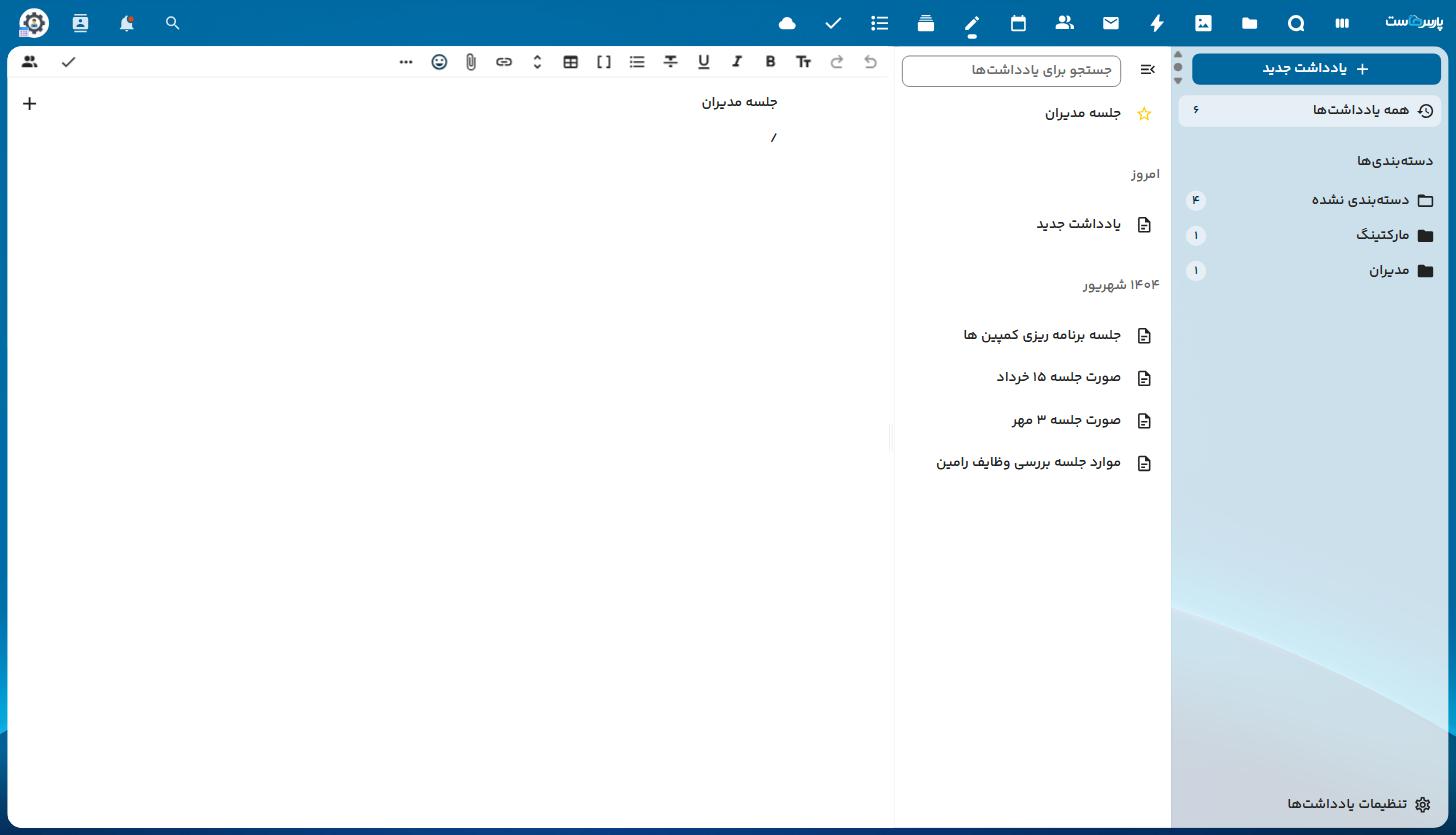Click the undo arrow in editor toolbar

point(870,62)
